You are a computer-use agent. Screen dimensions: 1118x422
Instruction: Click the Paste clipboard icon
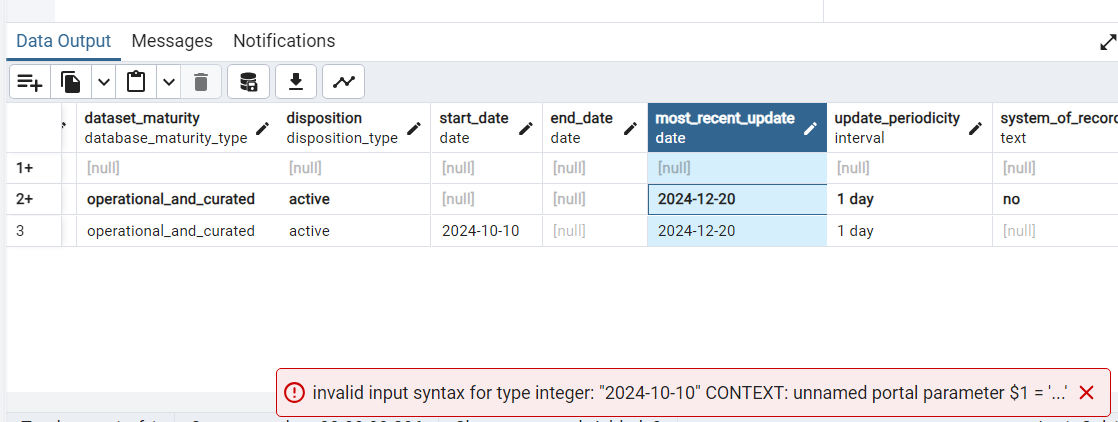click(136, 82)
